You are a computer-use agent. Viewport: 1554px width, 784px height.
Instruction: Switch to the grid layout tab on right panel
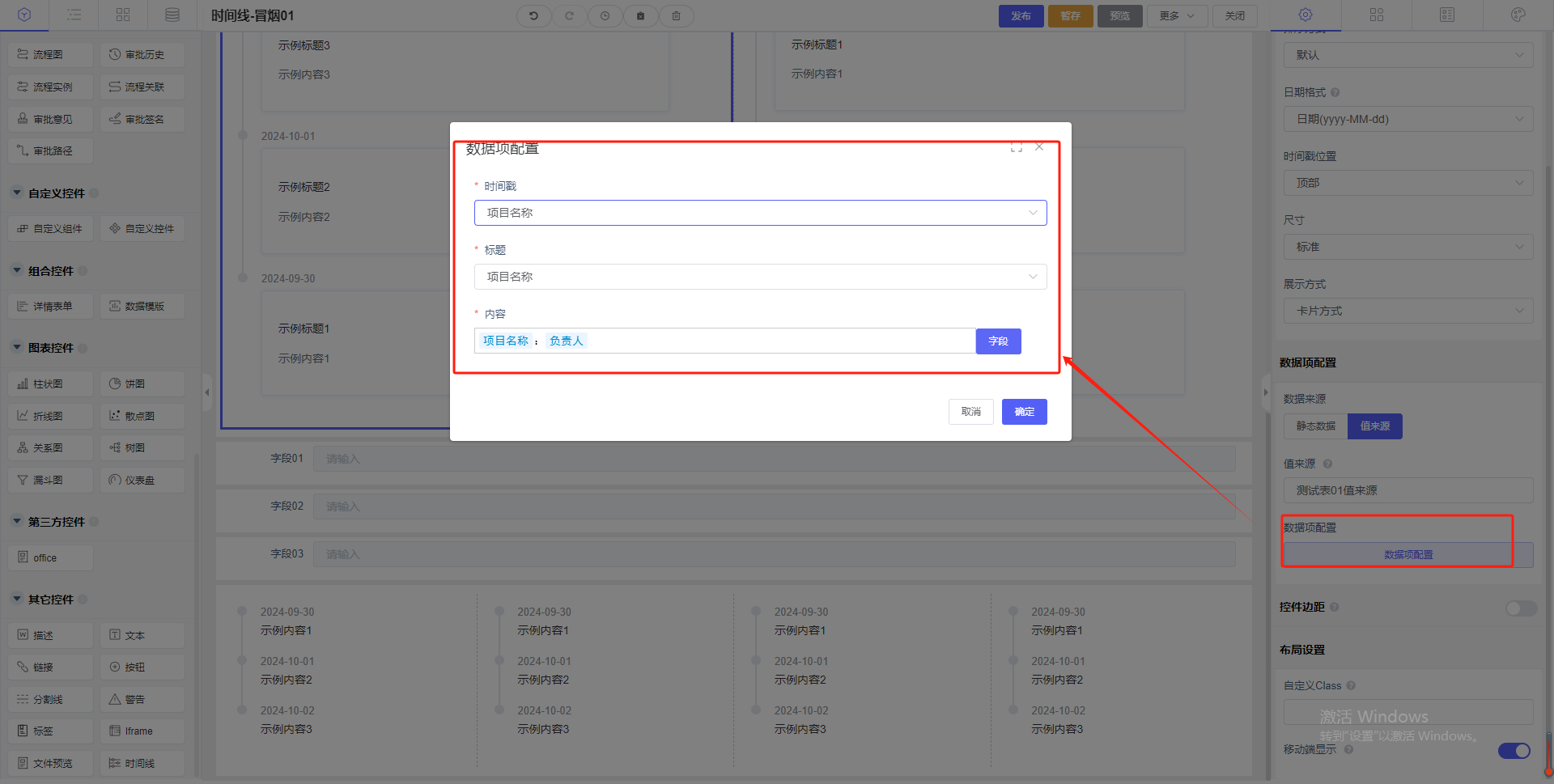(x=1376, y=15)
